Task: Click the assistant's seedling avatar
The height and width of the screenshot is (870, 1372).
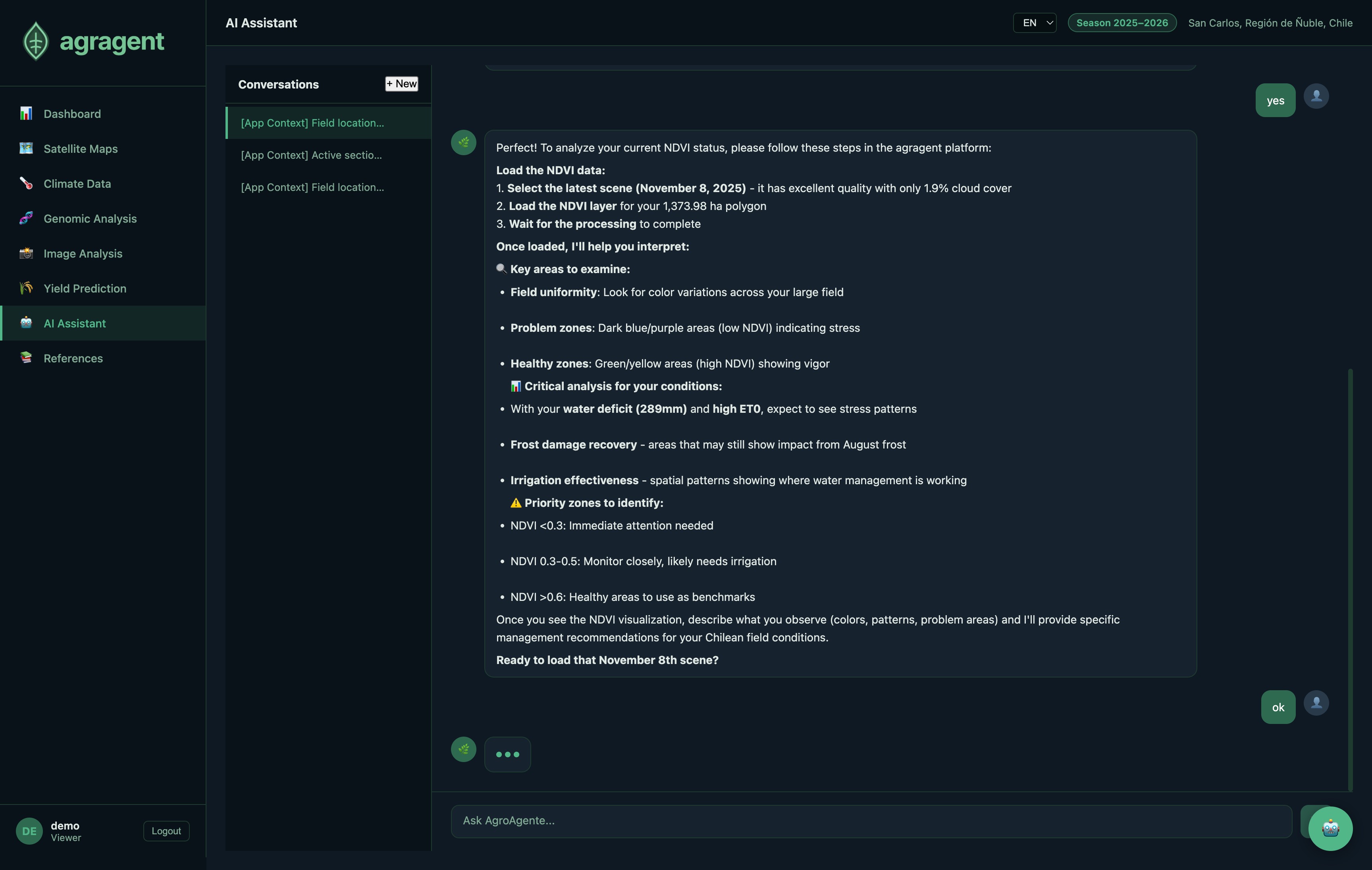Action: tap(464, 142)
